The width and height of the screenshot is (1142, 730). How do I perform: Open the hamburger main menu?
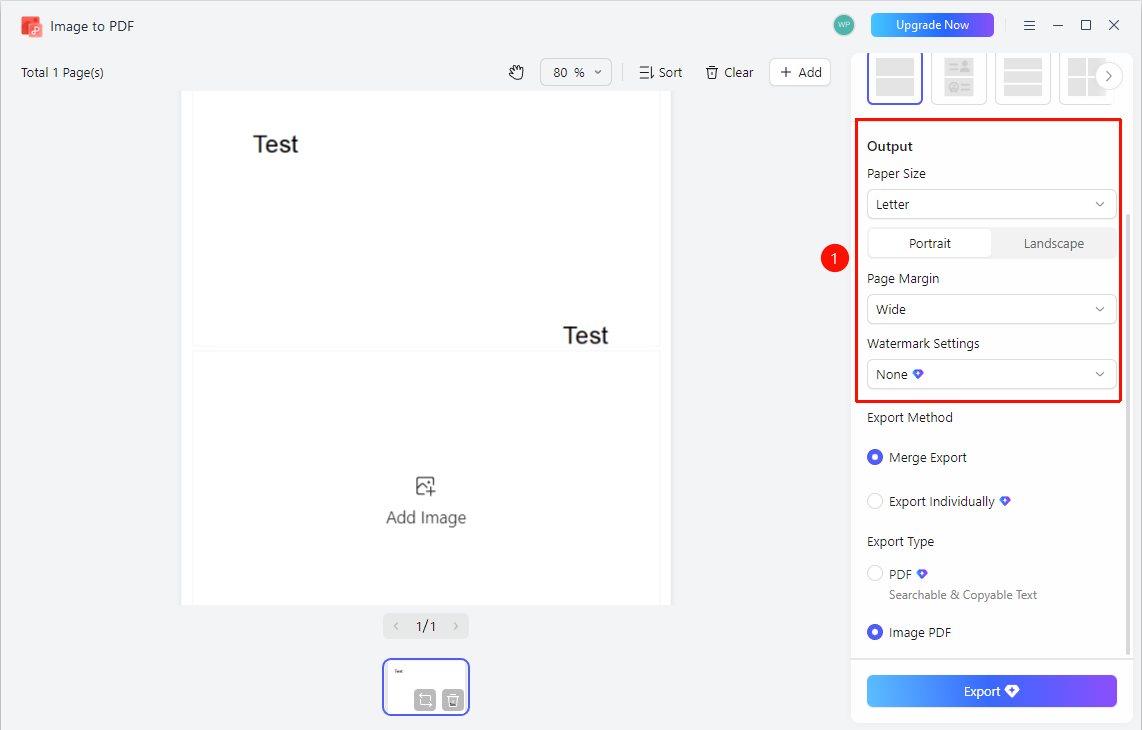pos(1029,25)
